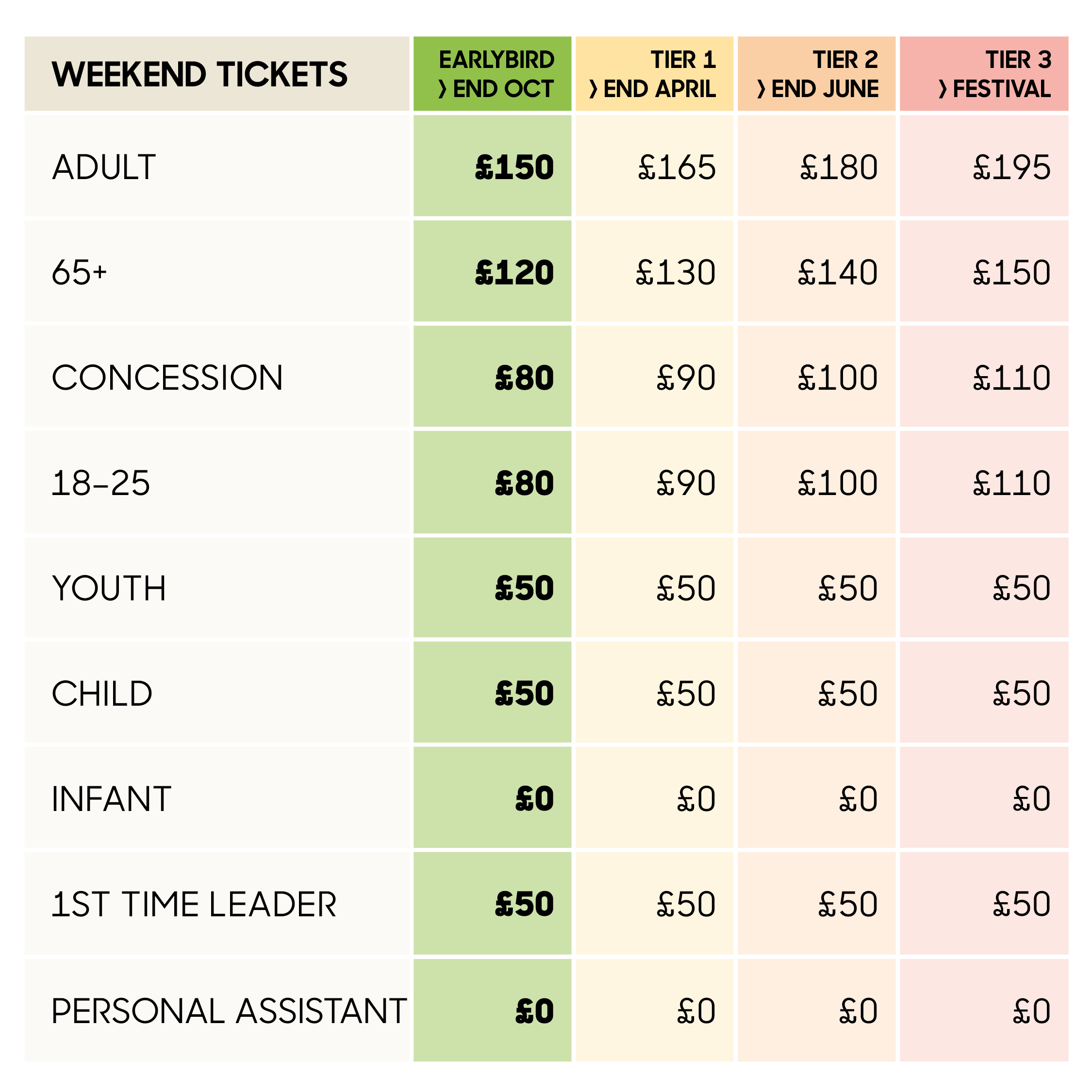1092x1092 pixels.
Task: Click the Concession Tier 2 £100 price
Action: point(838,378)
